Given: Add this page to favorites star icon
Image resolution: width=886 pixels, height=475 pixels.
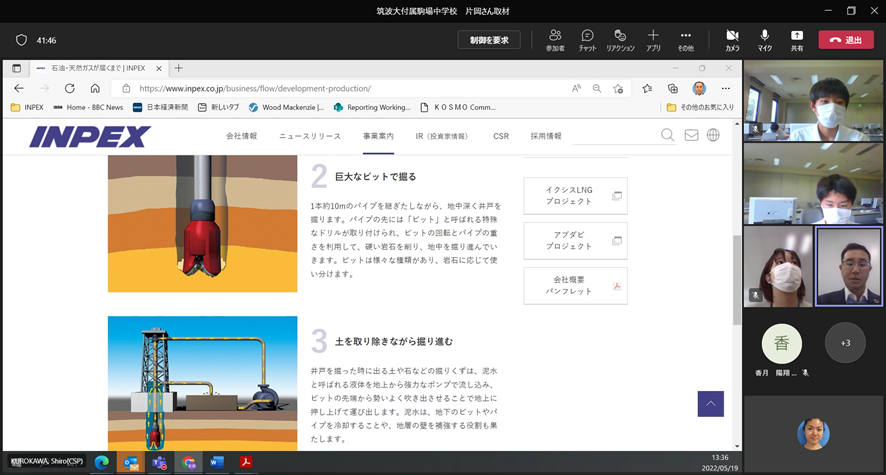Looking at the screenshot, I should [x=618, y=88].
